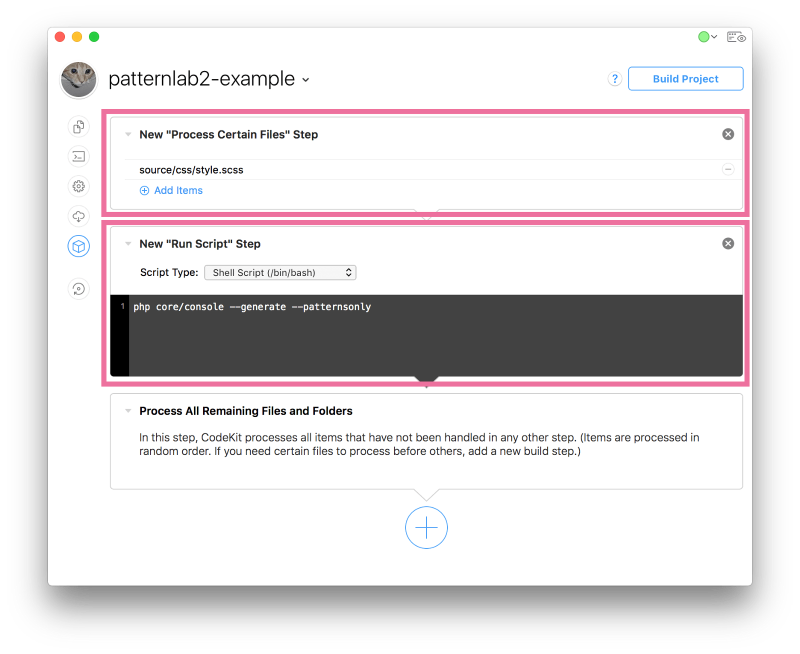Open the browser preview eye icon
This screenshot has height=654, width=800.
coord(736,37)
